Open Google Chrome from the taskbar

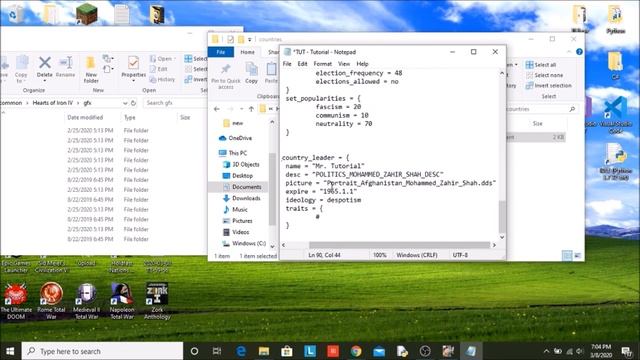(x=356, y=351)
